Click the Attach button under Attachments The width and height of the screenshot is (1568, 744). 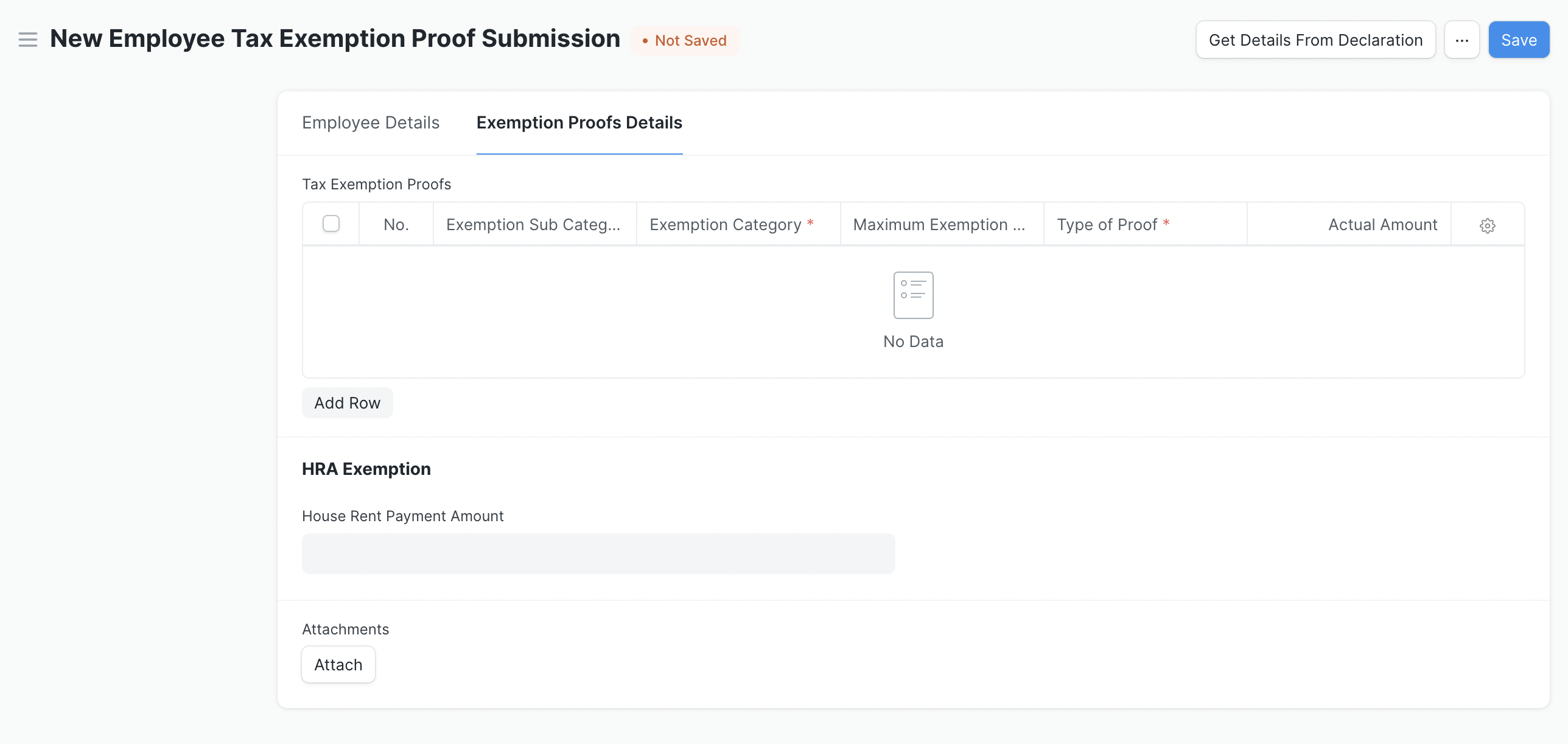click(x=338, y=665)
